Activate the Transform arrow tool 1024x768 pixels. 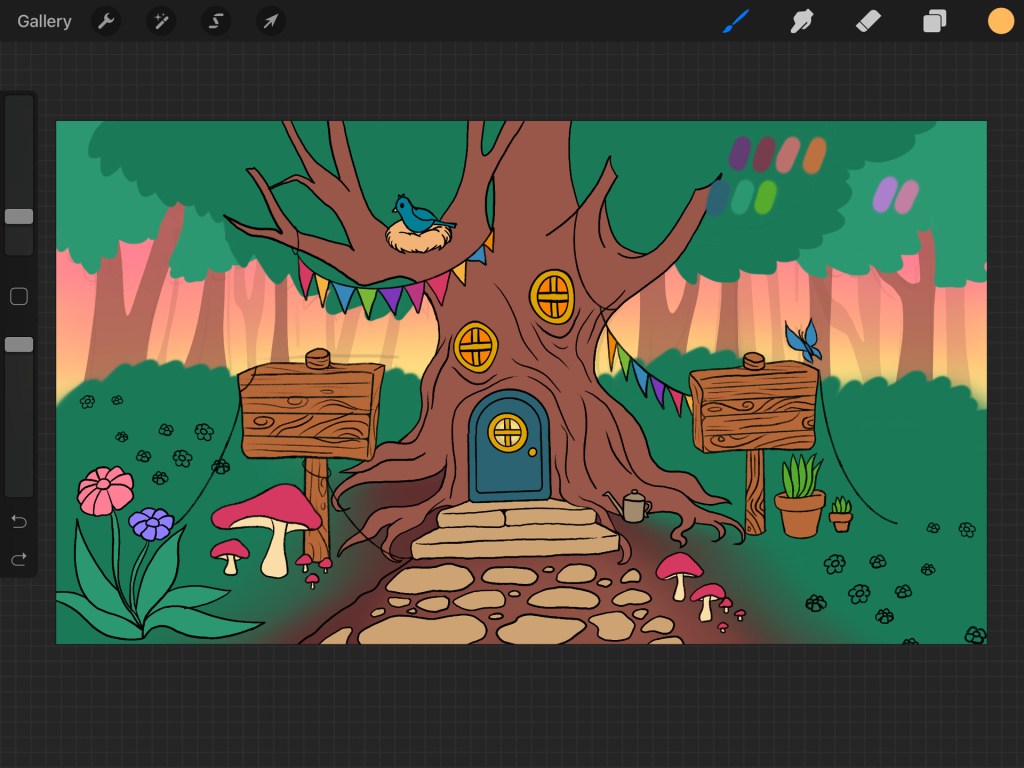270,21
